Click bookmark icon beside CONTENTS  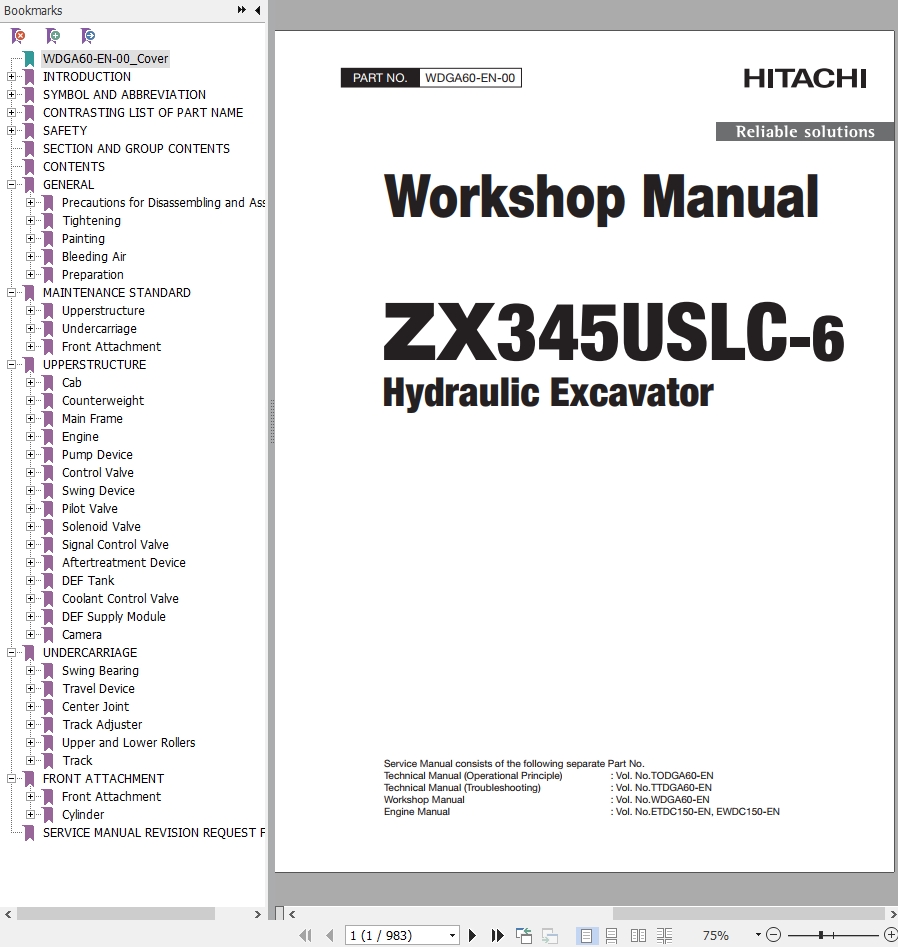(x=29, y=167)
